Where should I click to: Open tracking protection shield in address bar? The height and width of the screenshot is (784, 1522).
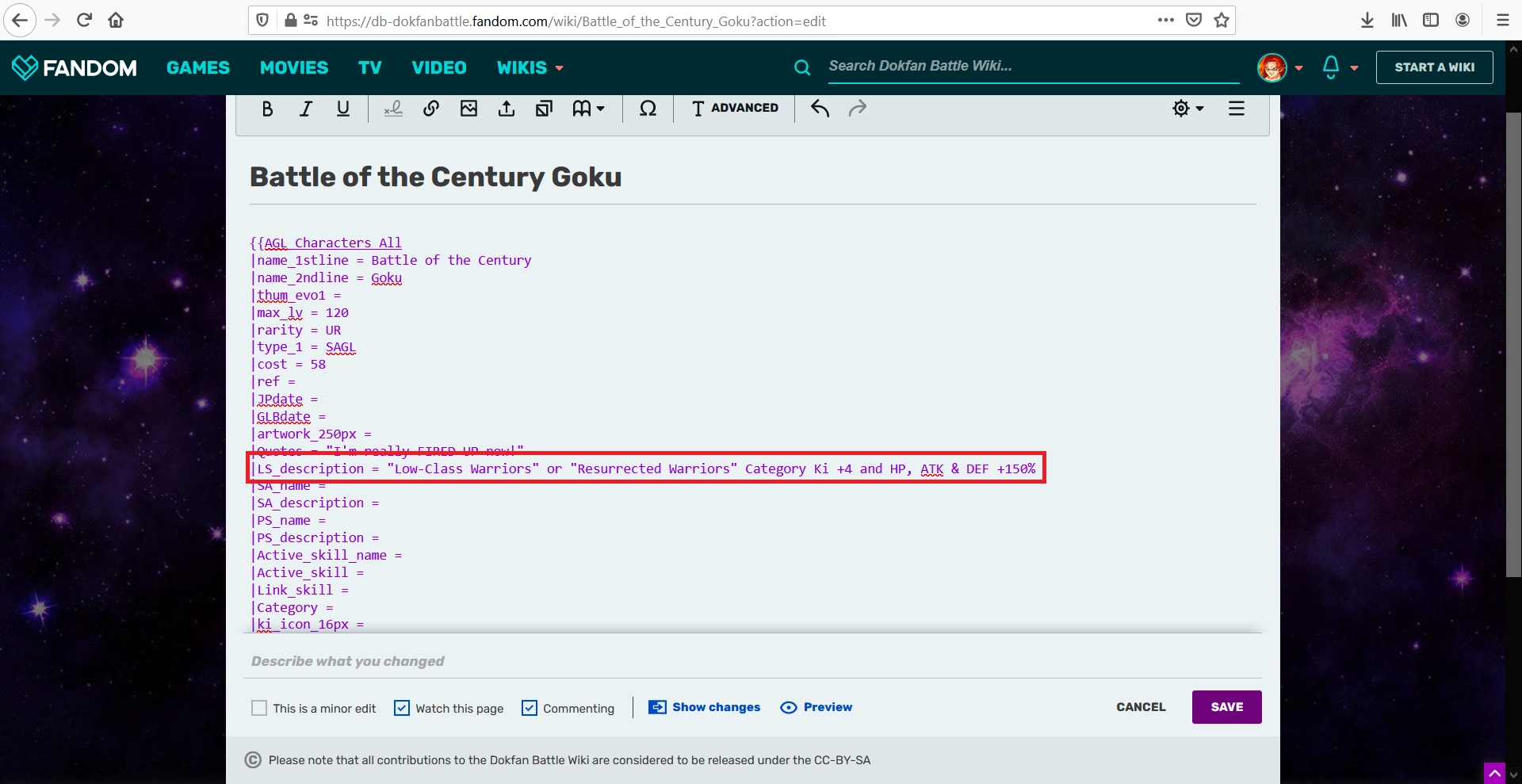[263, 21]
